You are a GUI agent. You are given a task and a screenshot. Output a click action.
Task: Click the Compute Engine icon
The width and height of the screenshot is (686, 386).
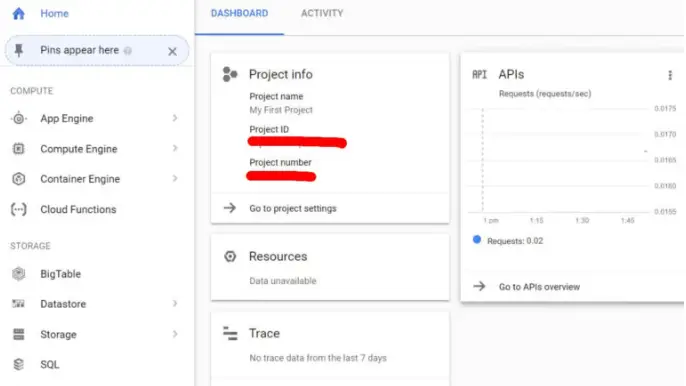pos(18,149)
